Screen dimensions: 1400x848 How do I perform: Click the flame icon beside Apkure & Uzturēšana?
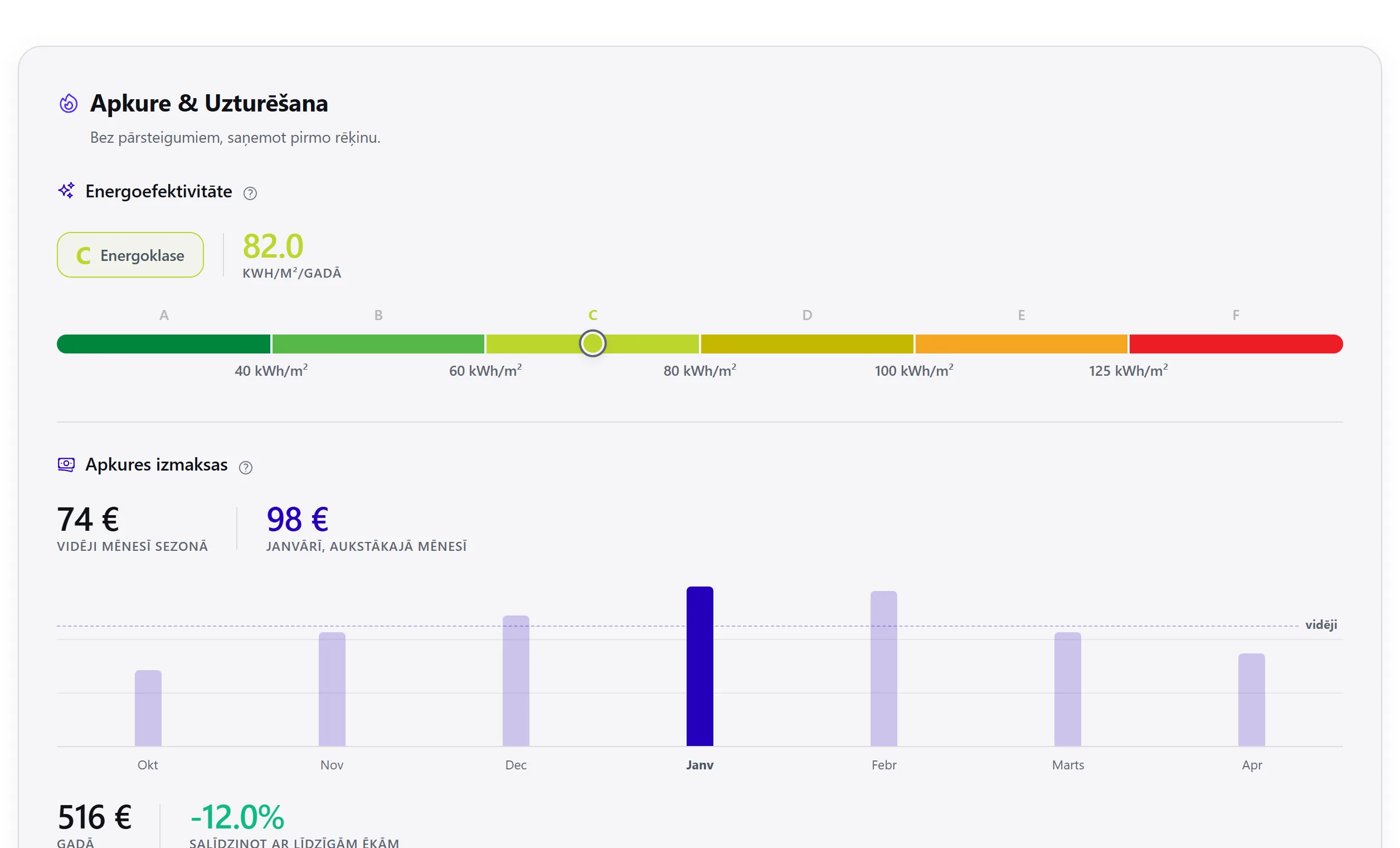[x=69, y=104]
